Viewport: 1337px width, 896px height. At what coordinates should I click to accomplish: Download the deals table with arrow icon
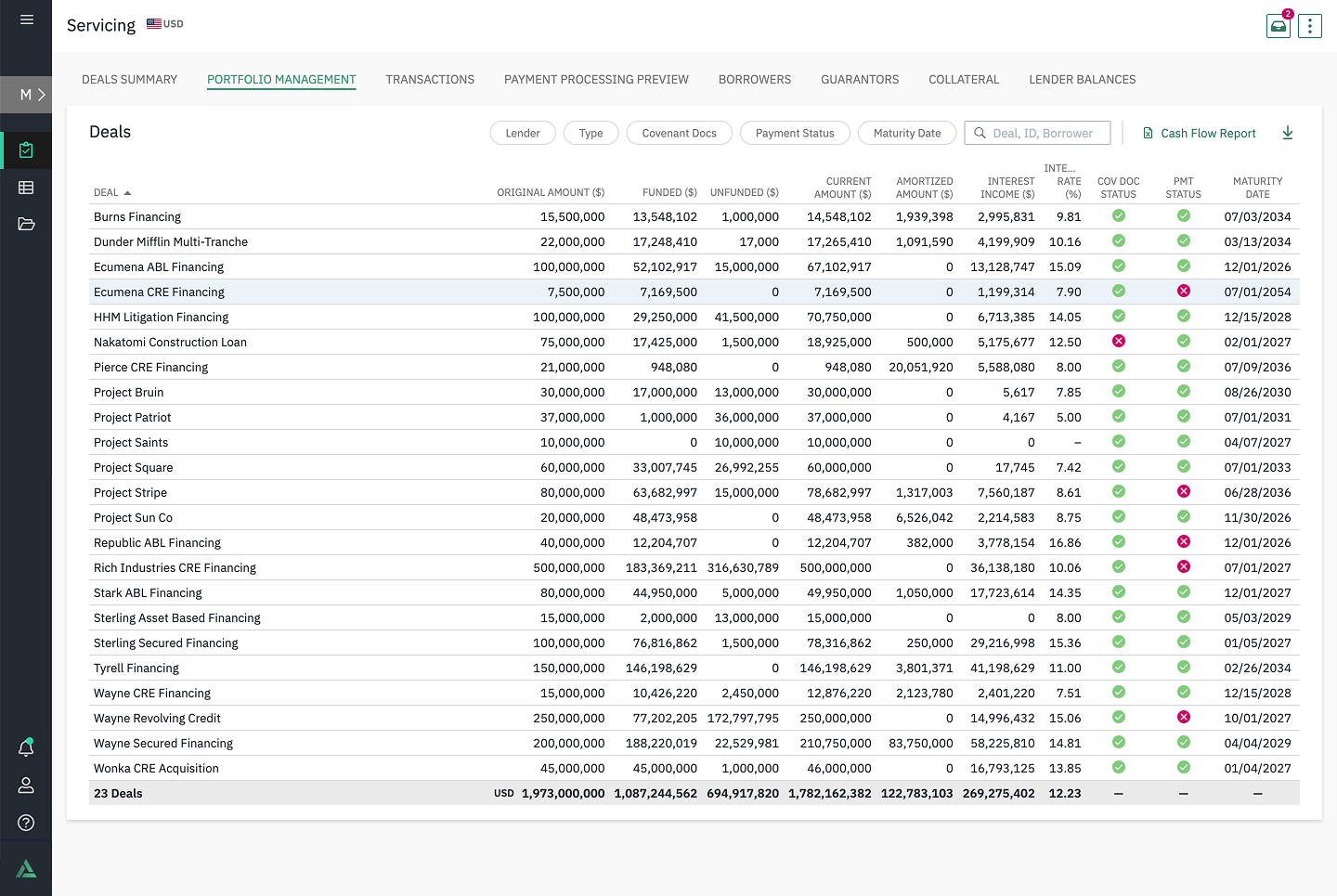pos(1288,133)
